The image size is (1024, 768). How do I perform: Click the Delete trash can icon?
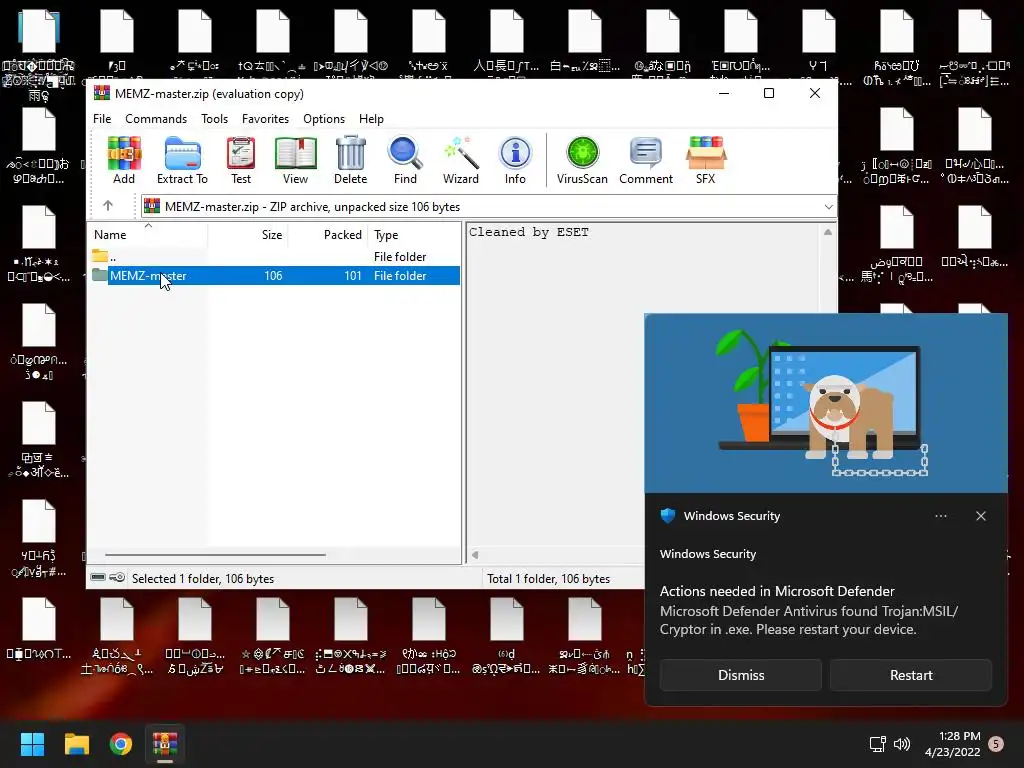tap(351, 160)
